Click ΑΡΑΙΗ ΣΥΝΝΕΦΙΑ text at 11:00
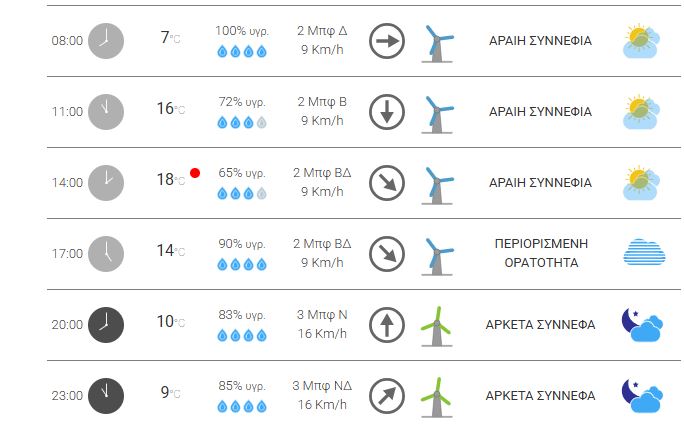 (540, 112)
